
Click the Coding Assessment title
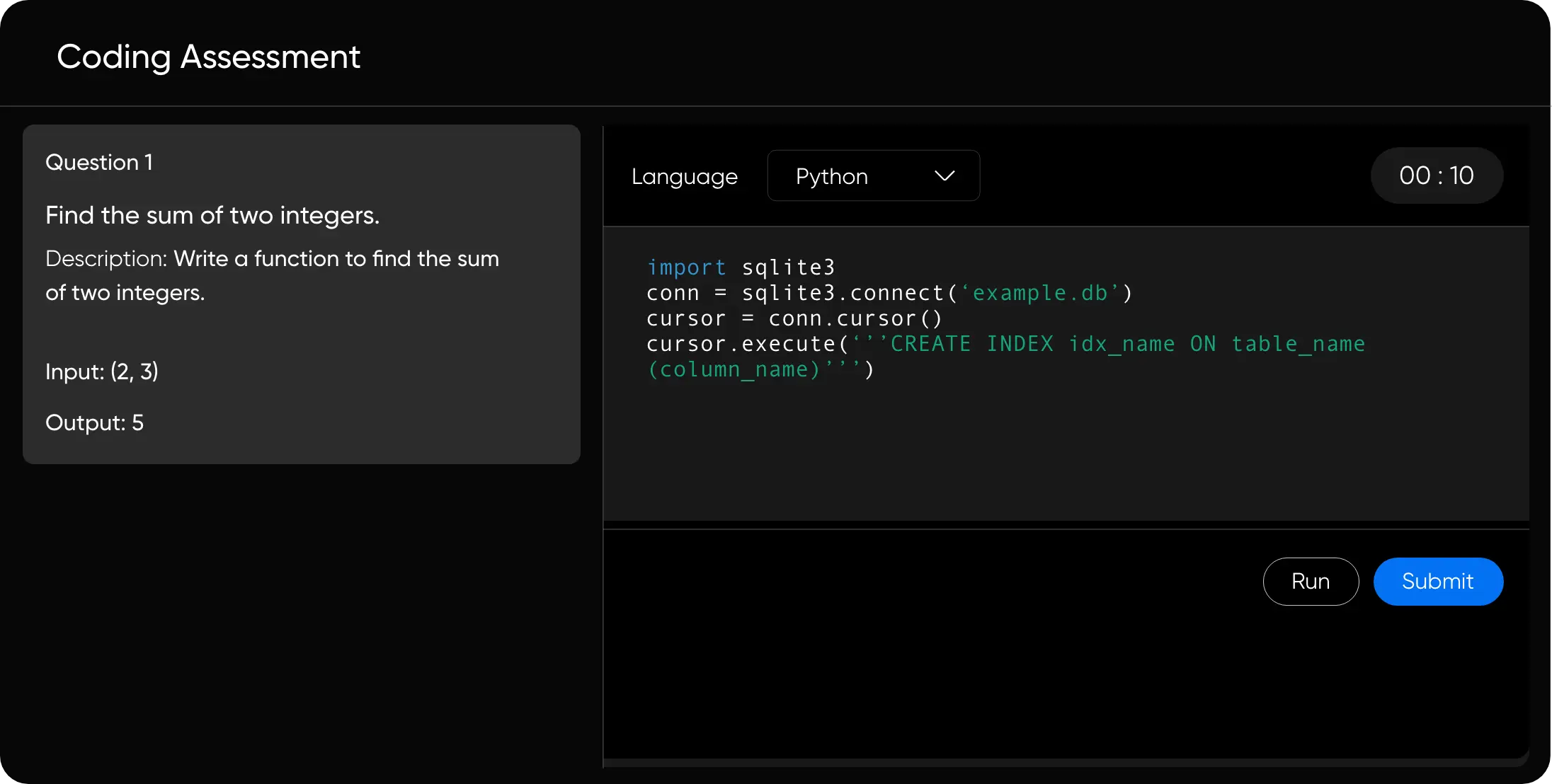pos(208,57)
